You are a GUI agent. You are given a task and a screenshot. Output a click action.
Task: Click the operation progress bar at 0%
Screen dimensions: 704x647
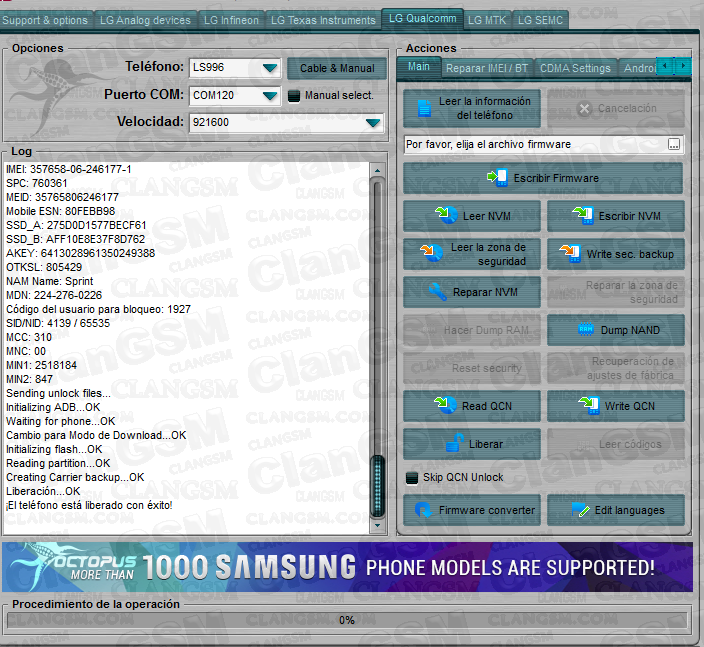(x=347, y=621)
